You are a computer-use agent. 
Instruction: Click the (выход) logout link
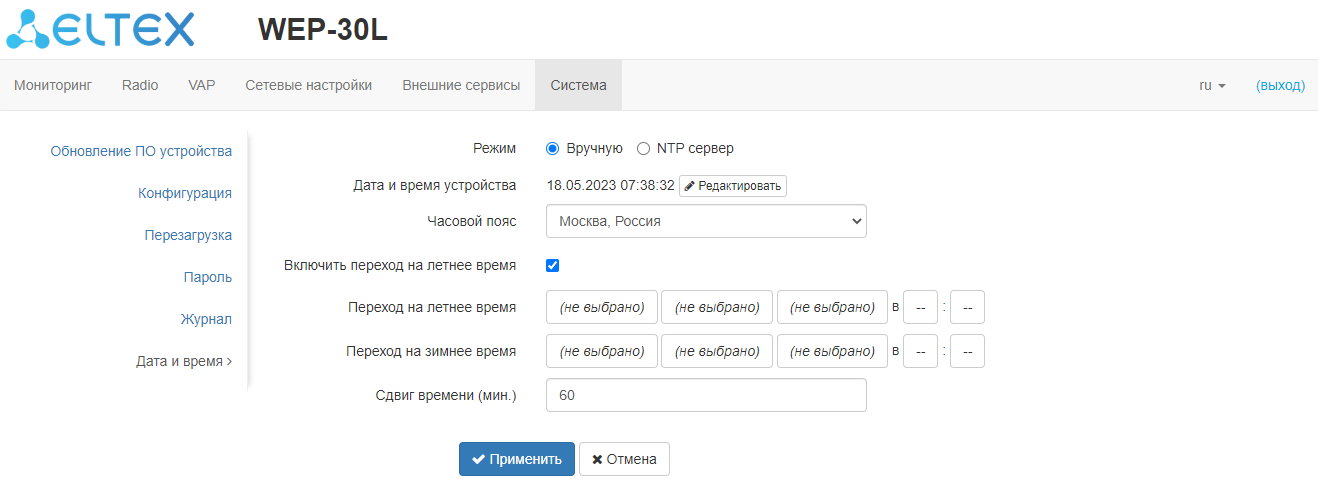point(1280,86)
